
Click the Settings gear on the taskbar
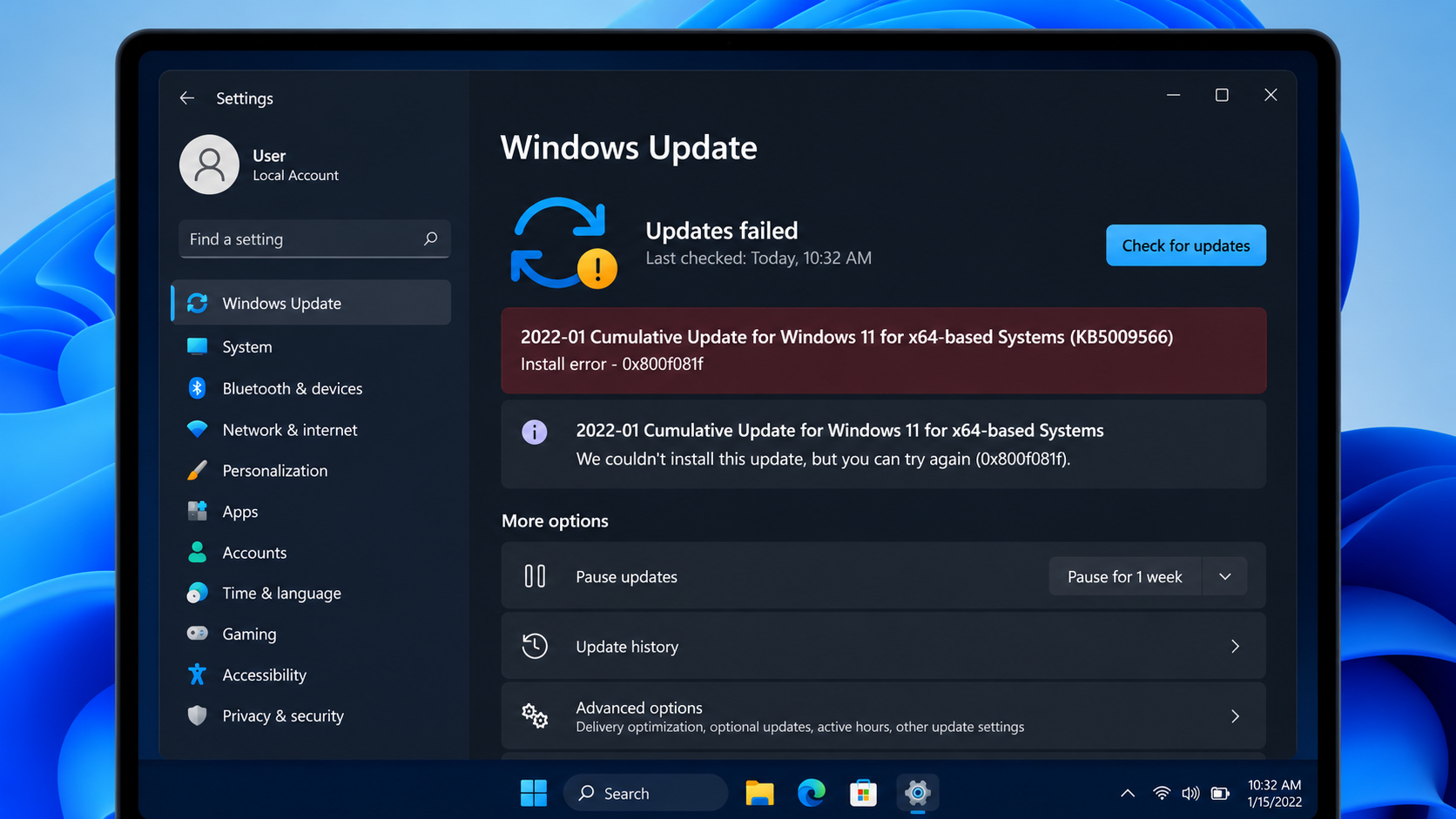click(x=917, y=793)
